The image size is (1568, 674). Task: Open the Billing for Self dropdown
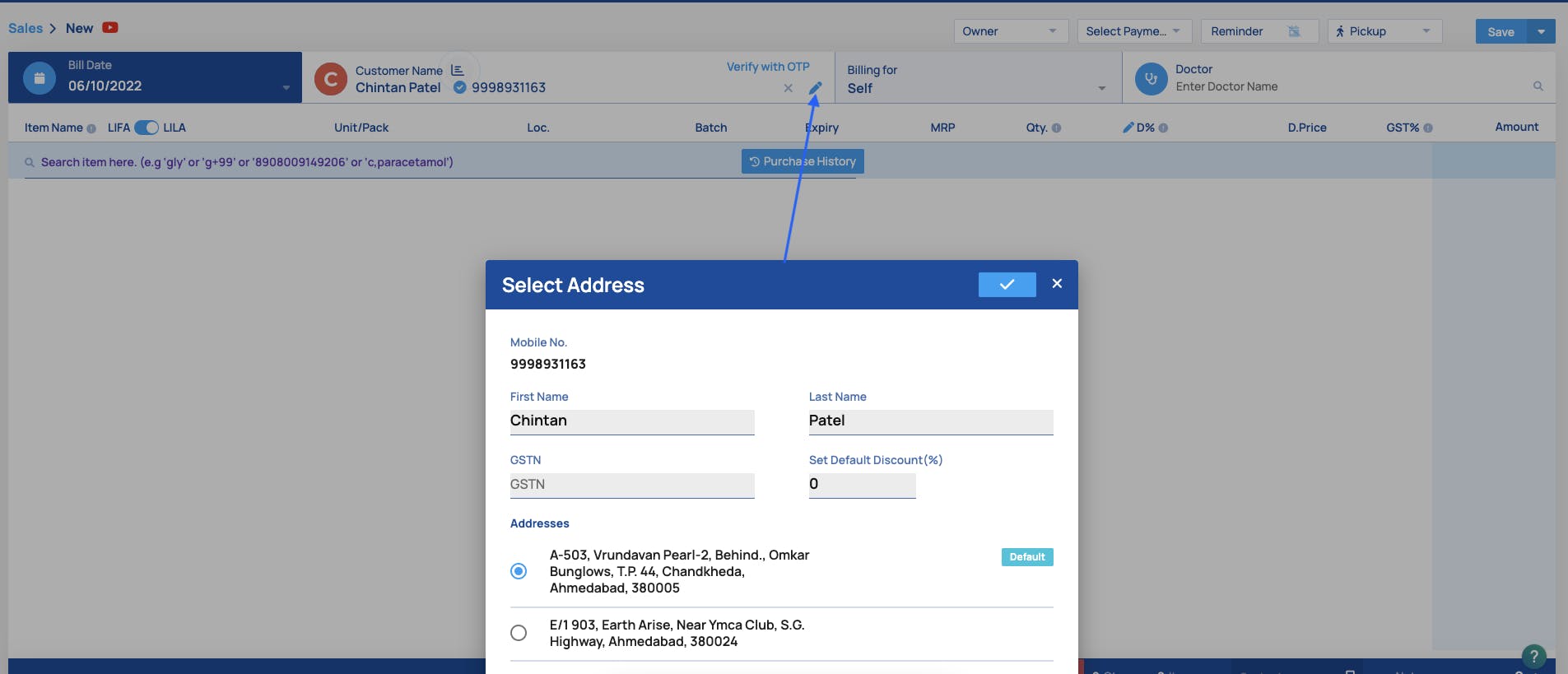pos(978,80)
